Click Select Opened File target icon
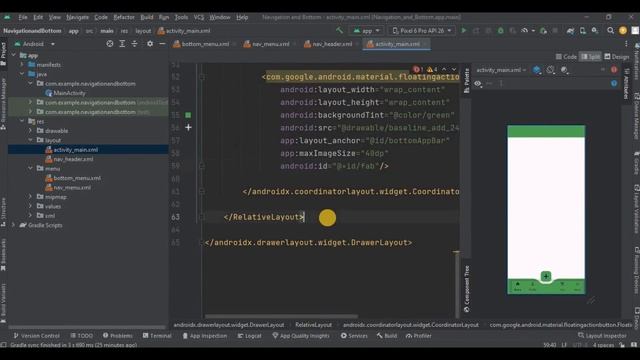 pos(110,44)
